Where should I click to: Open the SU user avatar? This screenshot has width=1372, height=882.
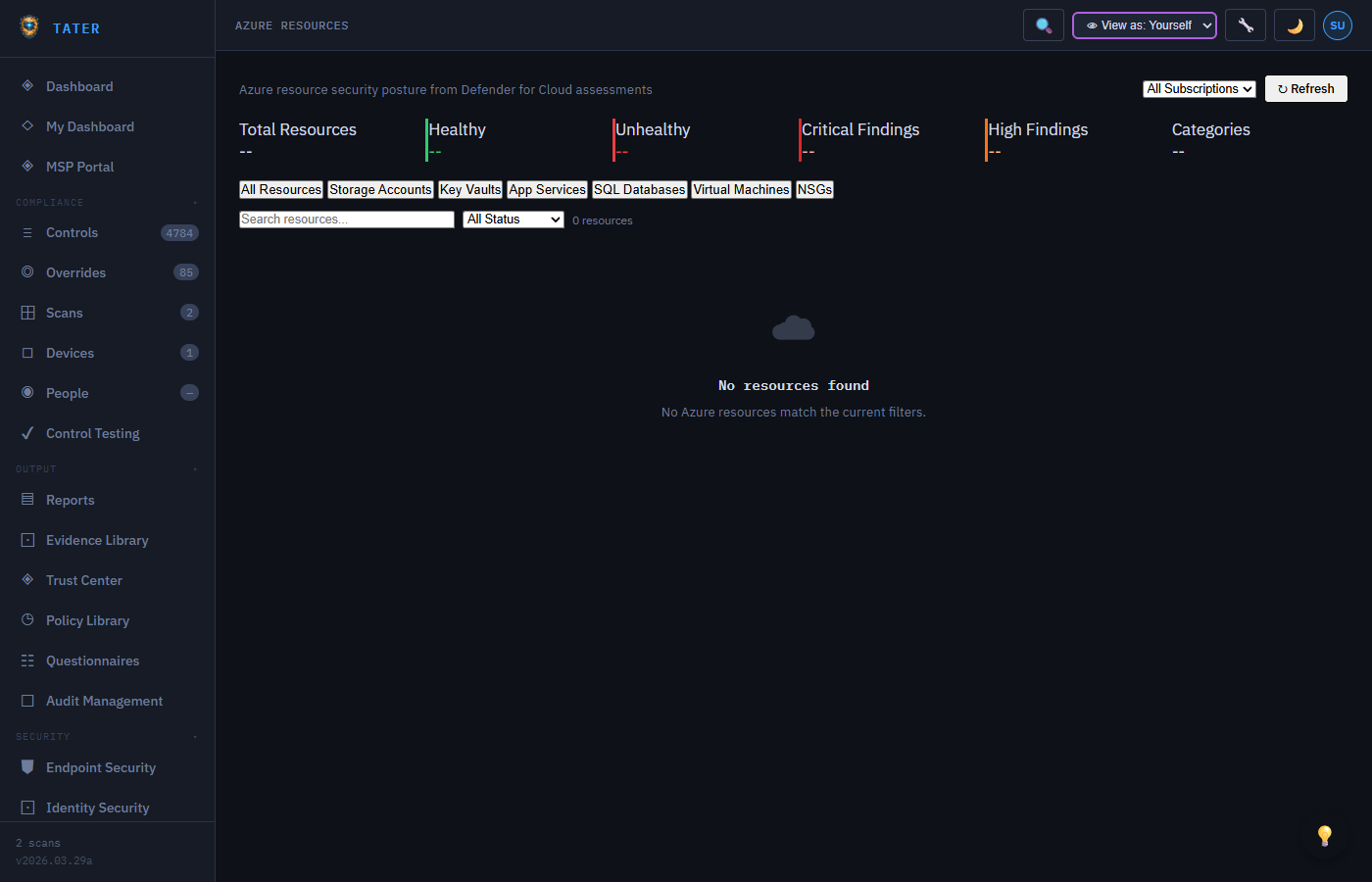click(1338, 25)
